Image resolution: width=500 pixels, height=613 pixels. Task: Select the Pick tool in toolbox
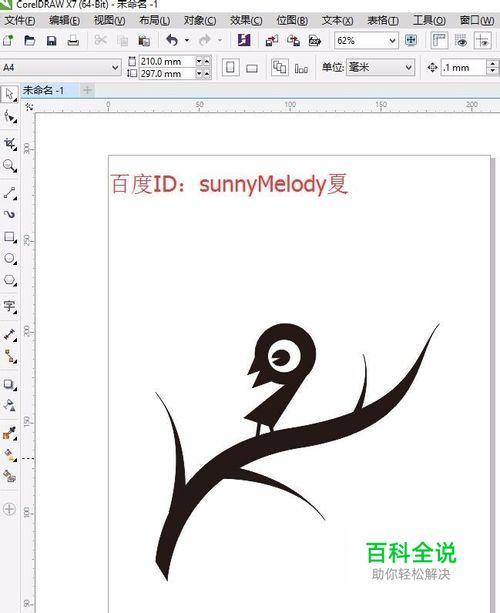pyautogui.click(x=9, y=94)
